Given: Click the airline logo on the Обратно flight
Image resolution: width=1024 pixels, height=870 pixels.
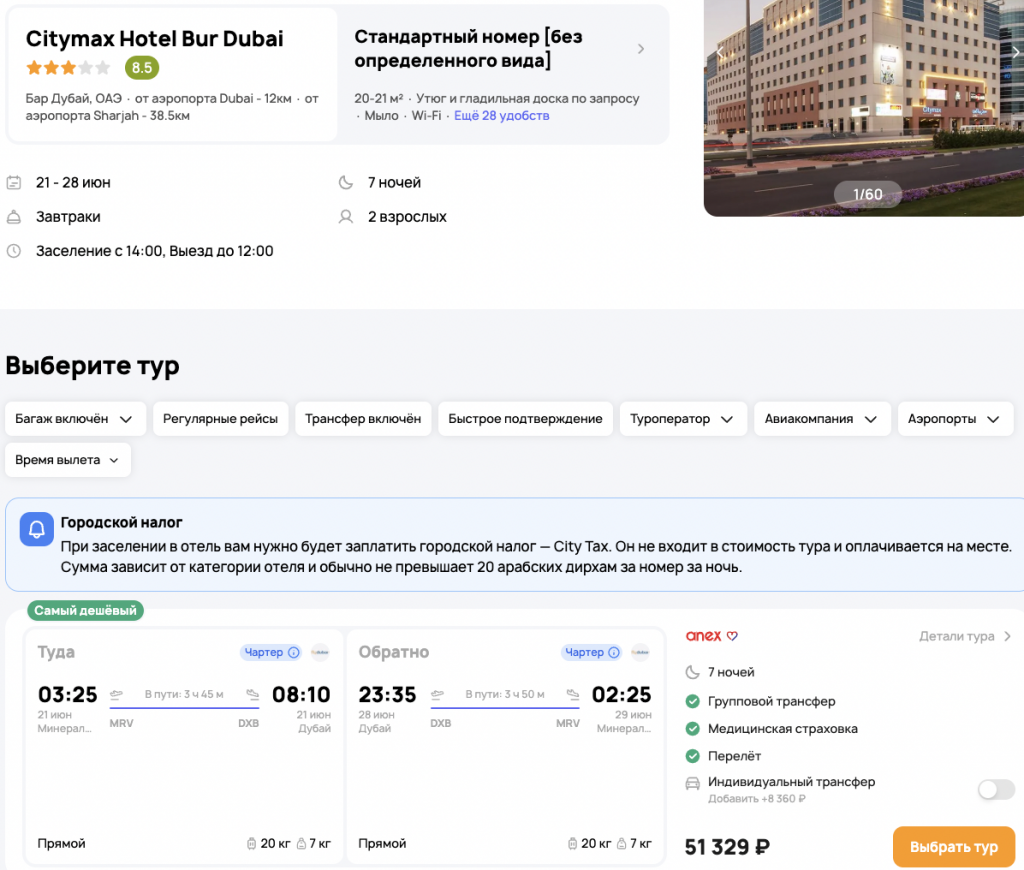Looking at the screenshot, I should (641, 652).
